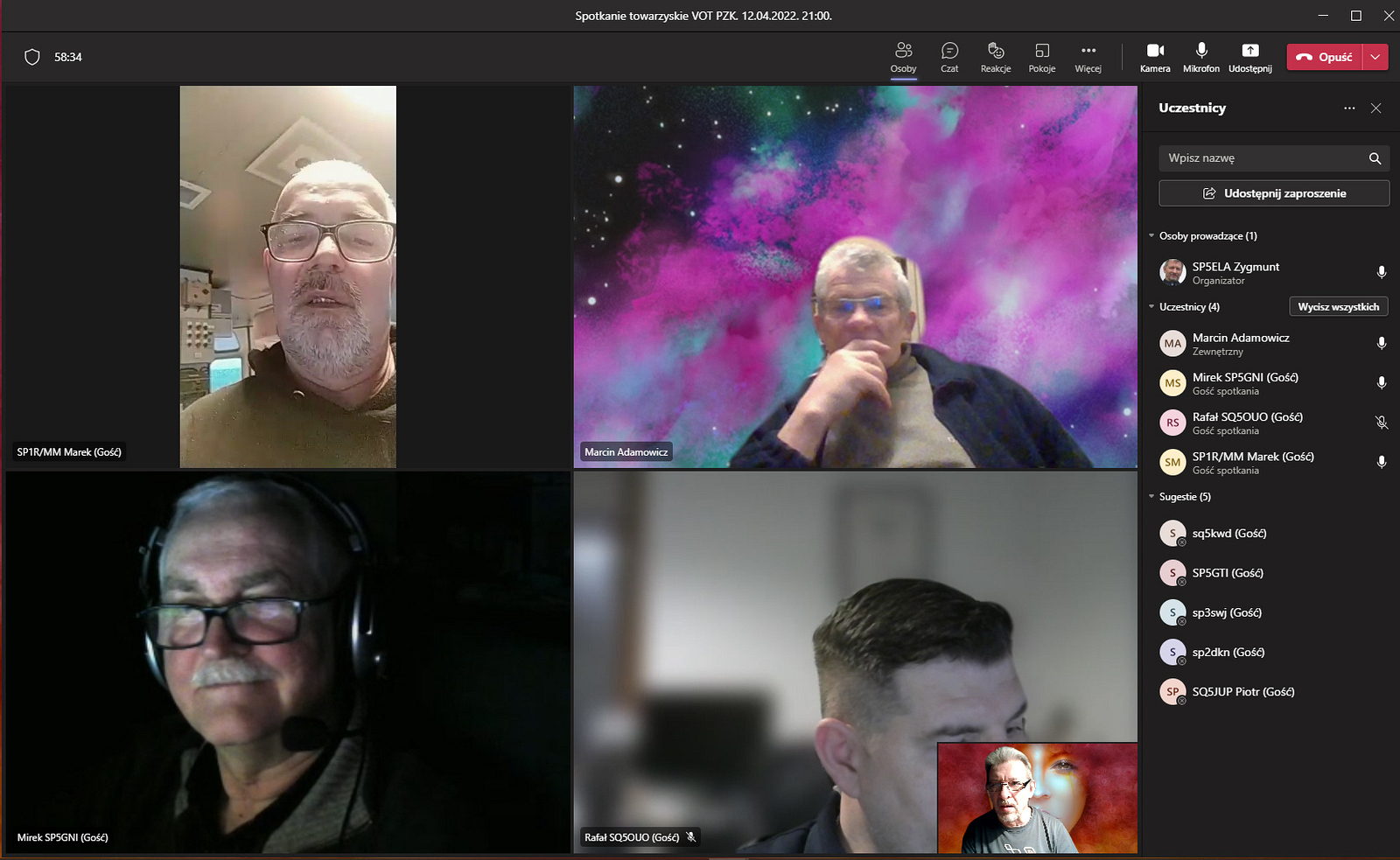Click the Mirek SP5GNI video tile
1400x860 pixels.
[288, 662]
